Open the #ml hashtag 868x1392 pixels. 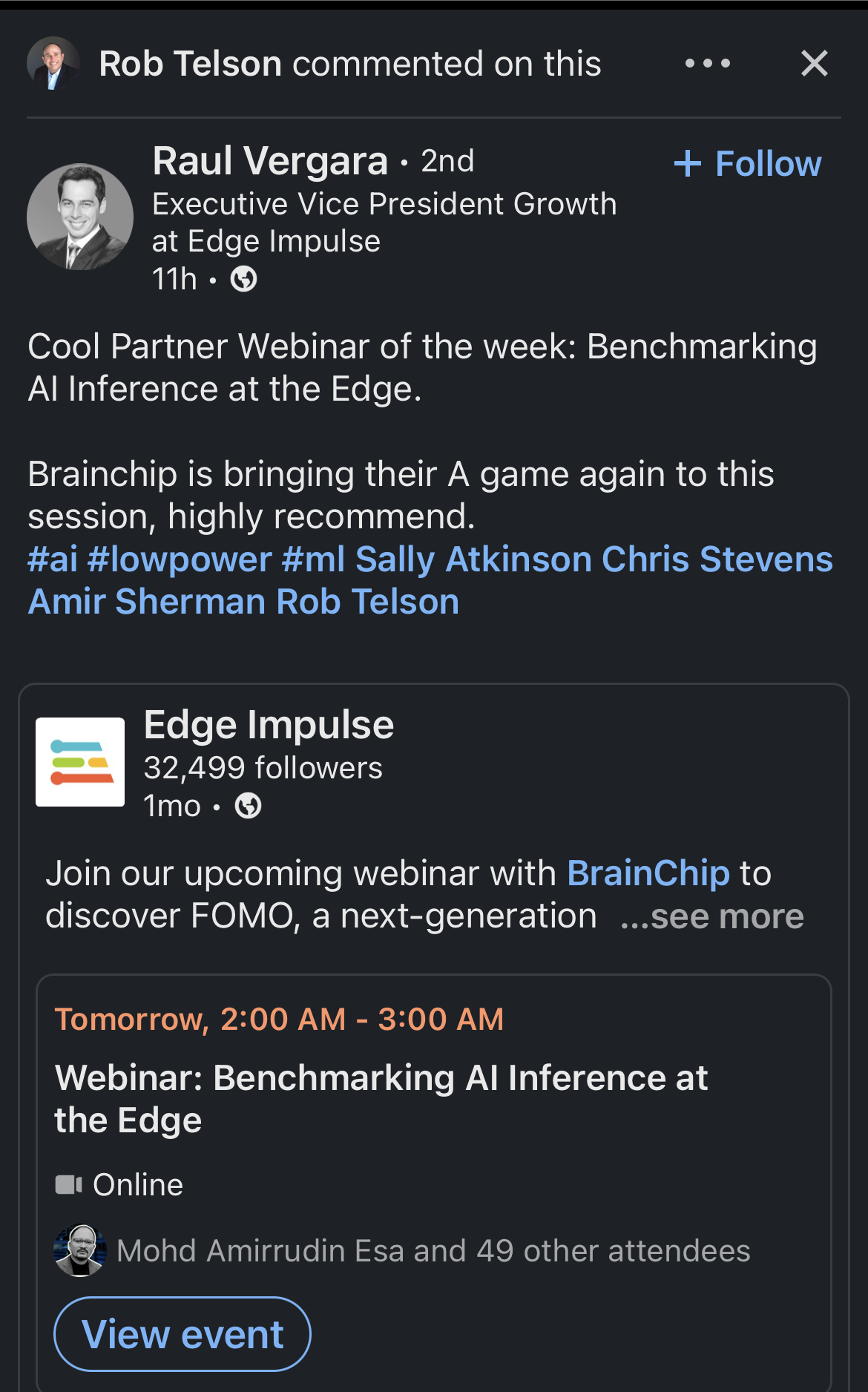[x=314, y=559]
